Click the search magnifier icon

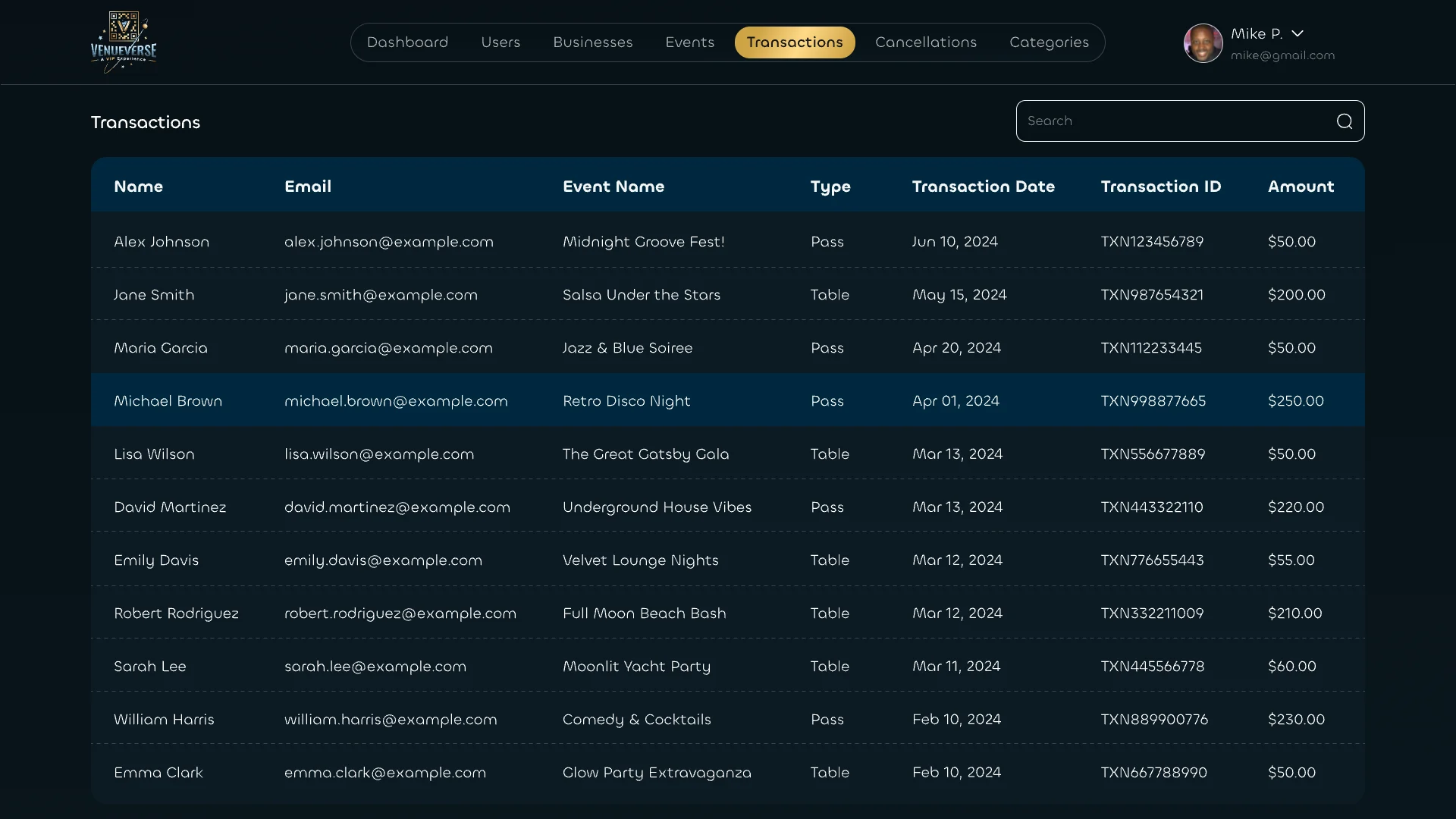[1345, 121]
